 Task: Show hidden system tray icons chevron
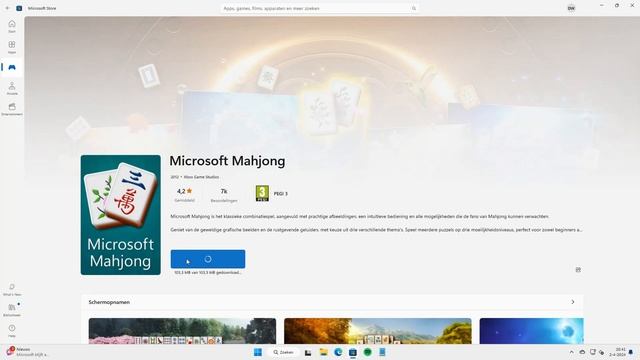pos(571,352)
